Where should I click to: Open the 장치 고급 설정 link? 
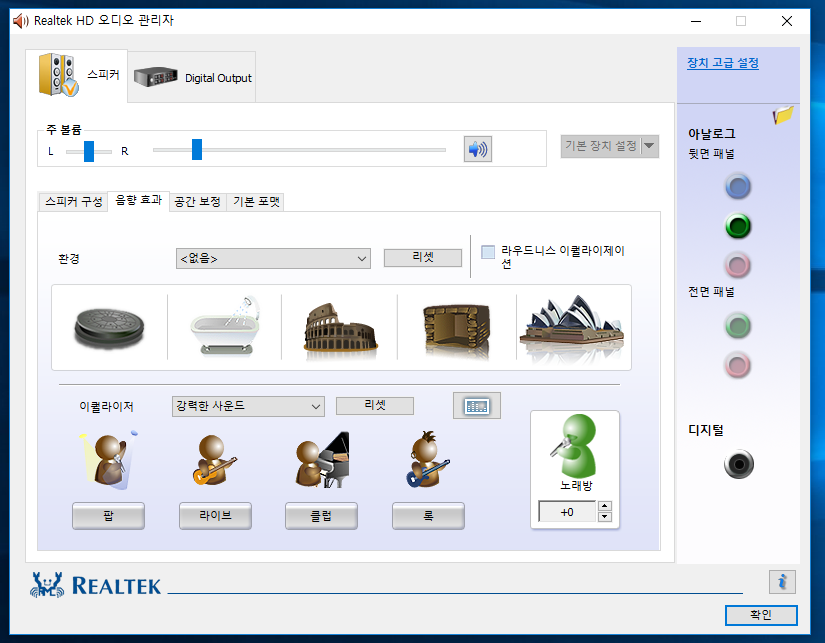pyautogui.click(x=722, y=63)
